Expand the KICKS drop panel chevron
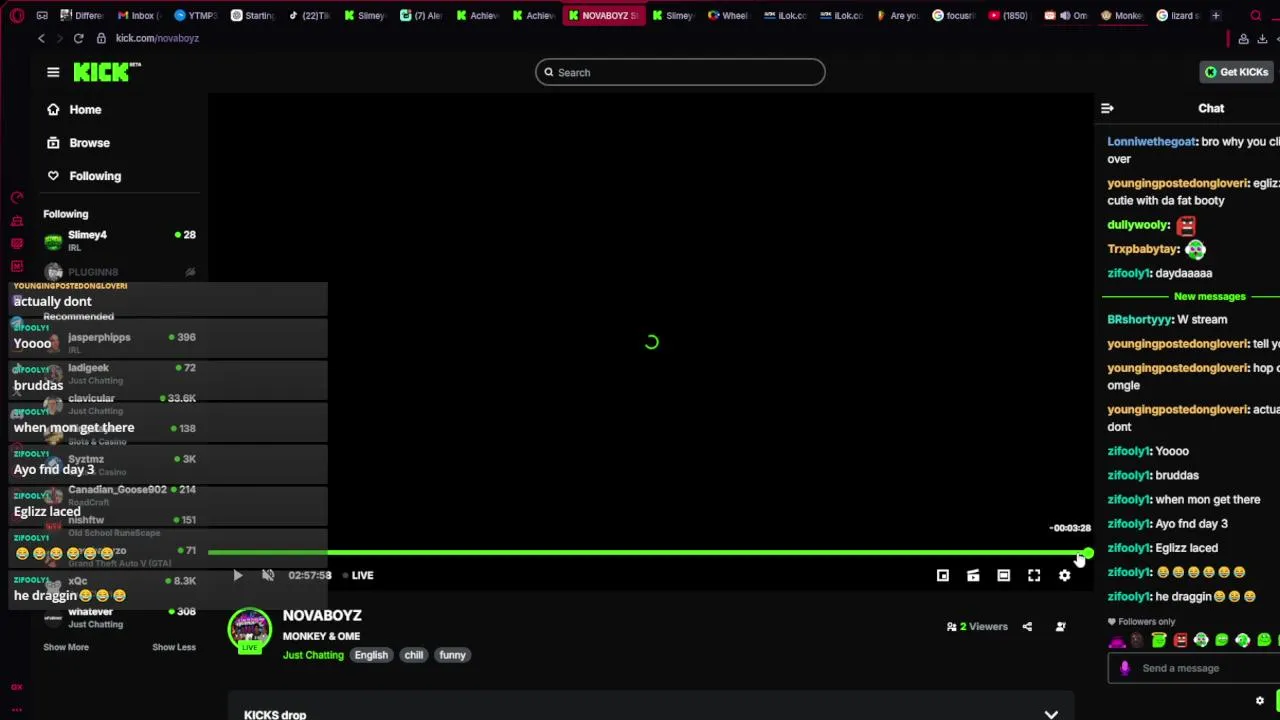Viewport: 1280px width, 720px height. click(1051, 714)
